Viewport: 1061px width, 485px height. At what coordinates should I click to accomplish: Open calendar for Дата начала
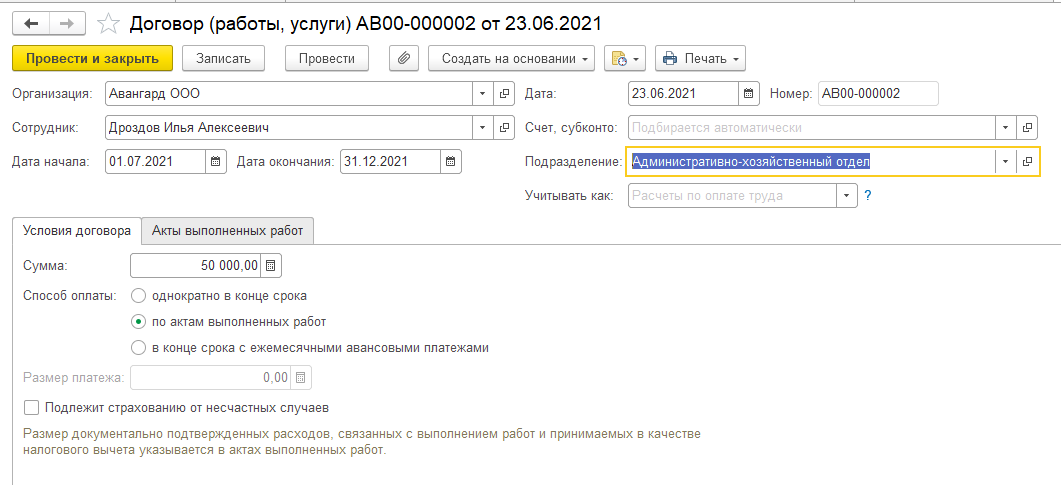215,162
